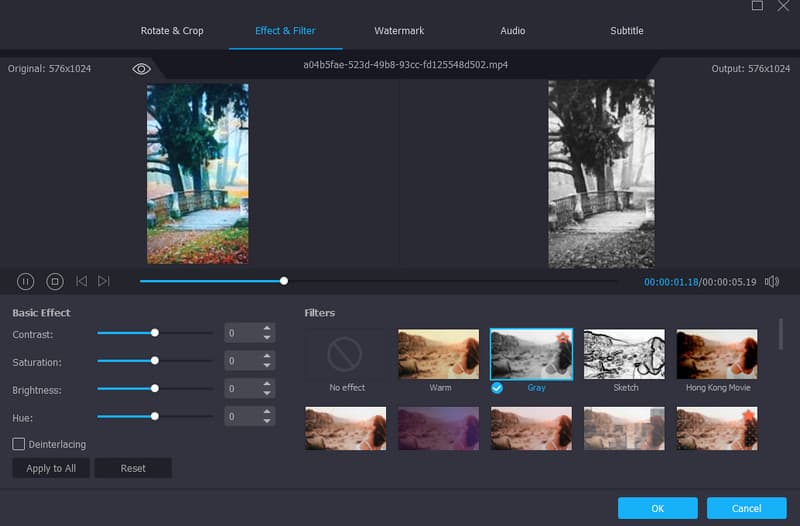Increase the Contrast value with up arrow

point(267,328)
